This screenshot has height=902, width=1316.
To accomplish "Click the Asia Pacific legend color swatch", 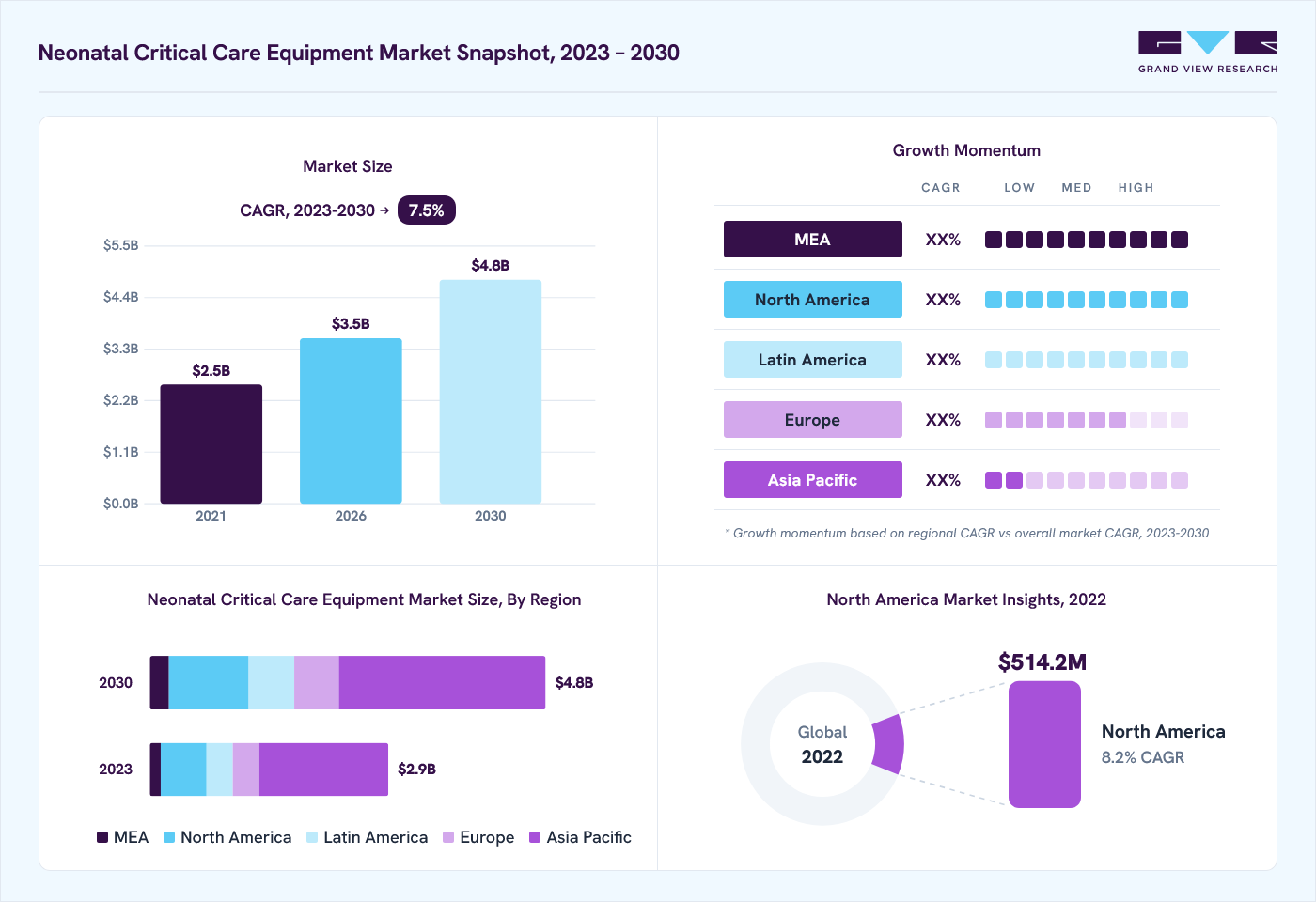I will click(535, 837).
